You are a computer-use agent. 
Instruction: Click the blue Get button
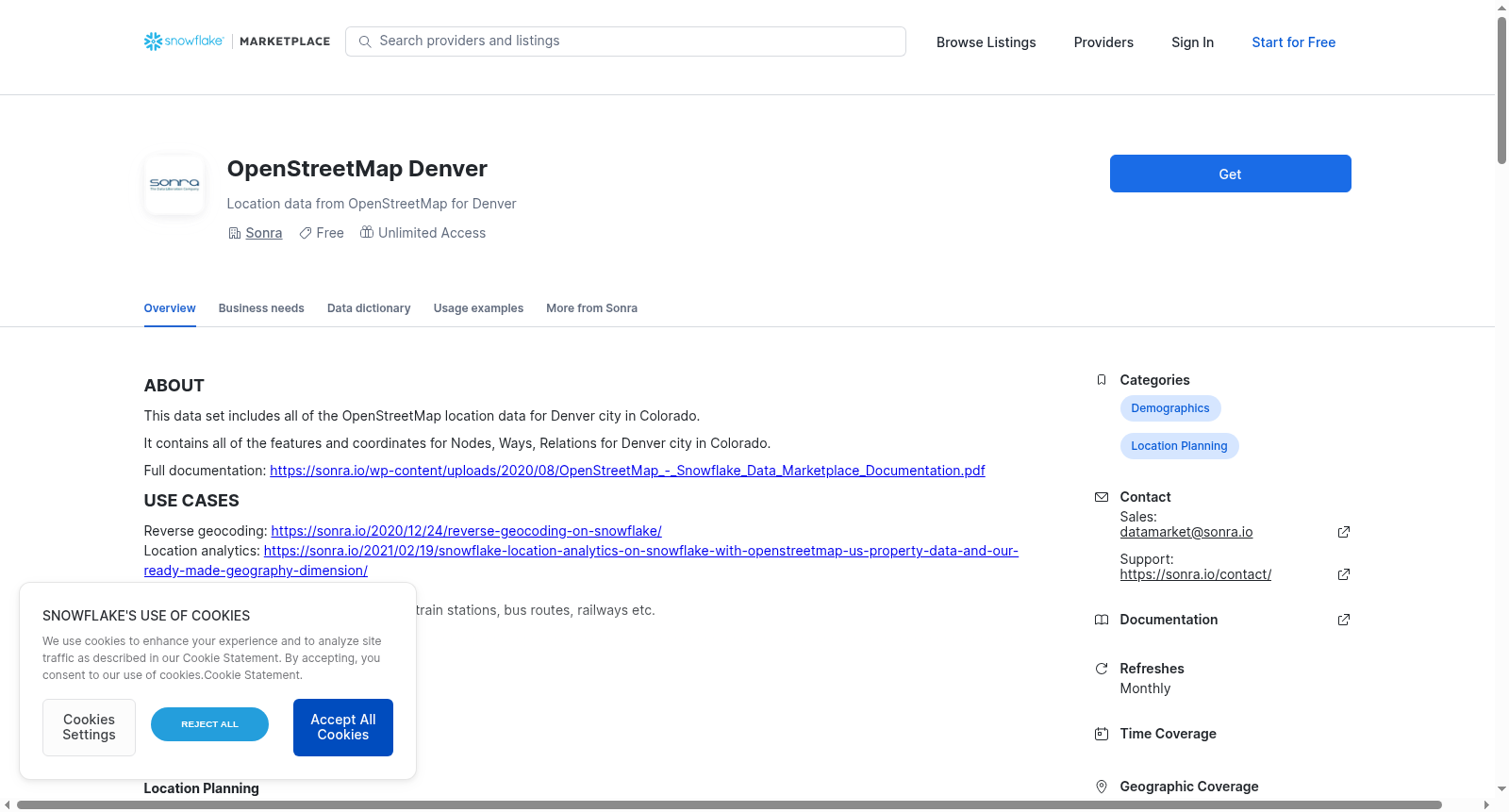[1231, 174]
